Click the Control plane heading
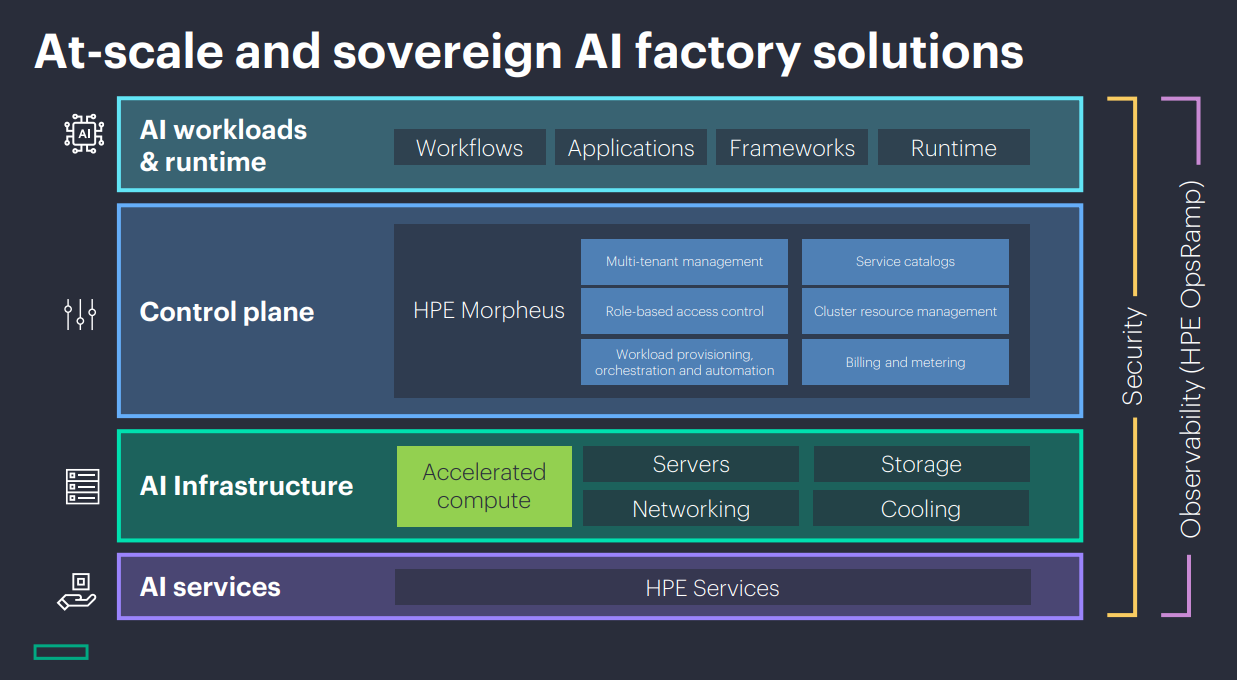This screenshot has height=680, width=1237. (x=227, y=312)
